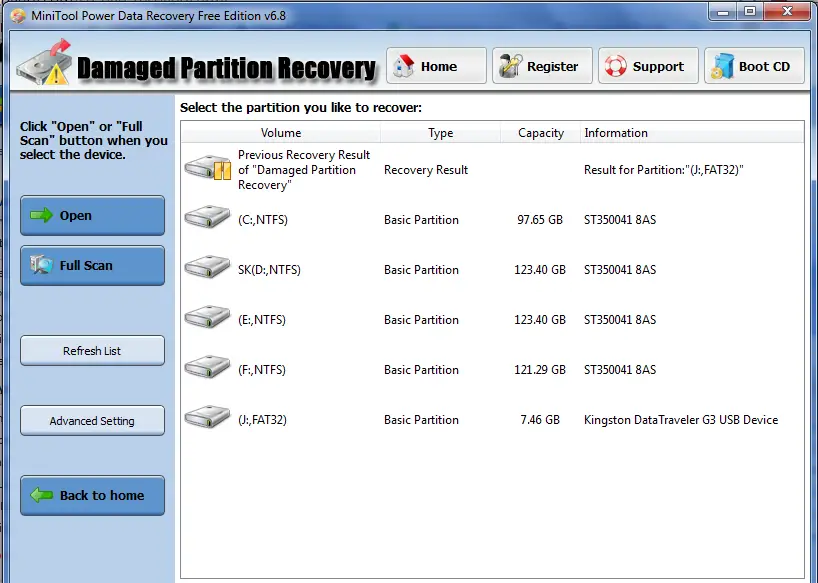Image resolution: width=818 pixels, height=583 pixels.
Task: Start a Full Scan
Action: click(92, 265)
